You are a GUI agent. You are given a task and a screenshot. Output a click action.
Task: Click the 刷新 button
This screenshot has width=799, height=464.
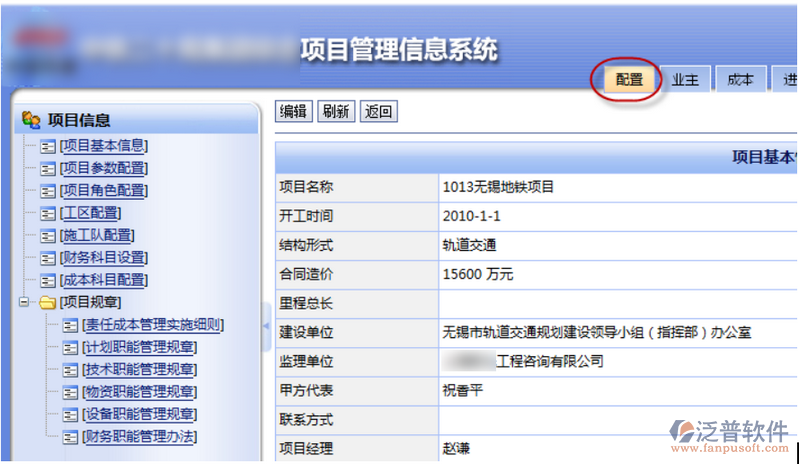[336, 112]
